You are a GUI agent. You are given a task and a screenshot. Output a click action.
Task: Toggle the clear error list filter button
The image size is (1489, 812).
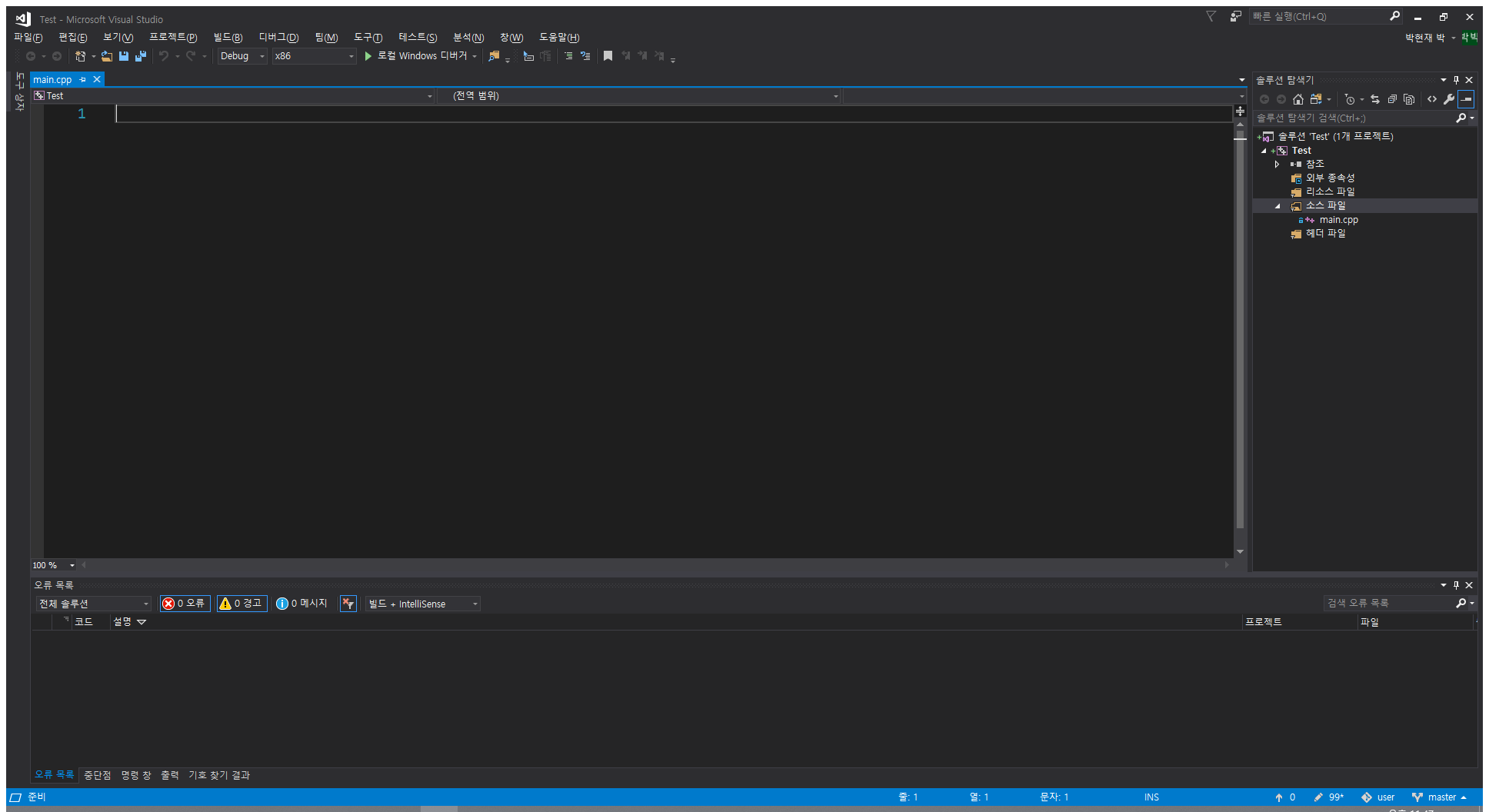pyautogui.click(x=348, y=604)
